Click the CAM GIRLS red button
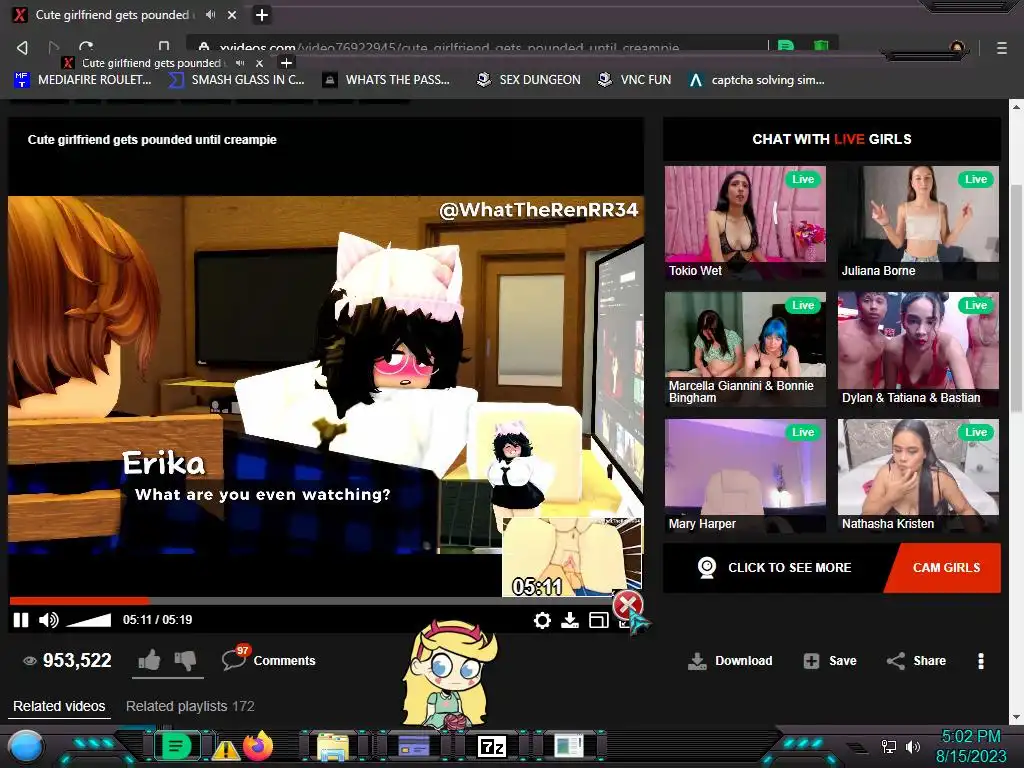This screenshot has height=768, width=1024. pyautogui.click(x=946, y=568)
